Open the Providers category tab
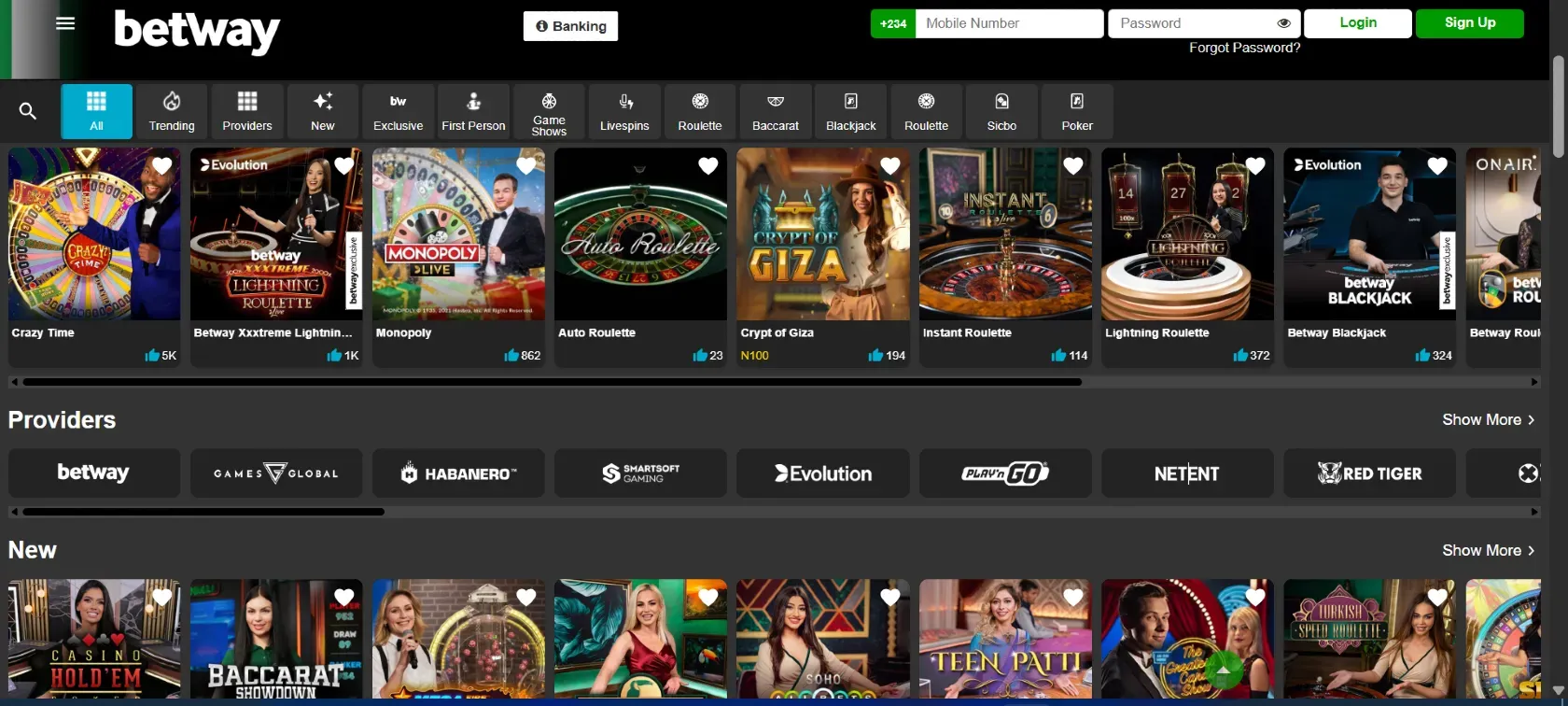The width and height of the screenshot is (1568, 706). tap(247, 111)
